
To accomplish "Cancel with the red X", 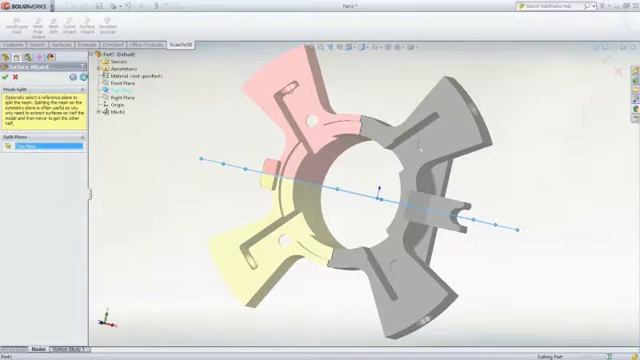I will pyautogui.click(x=16, y=77).
